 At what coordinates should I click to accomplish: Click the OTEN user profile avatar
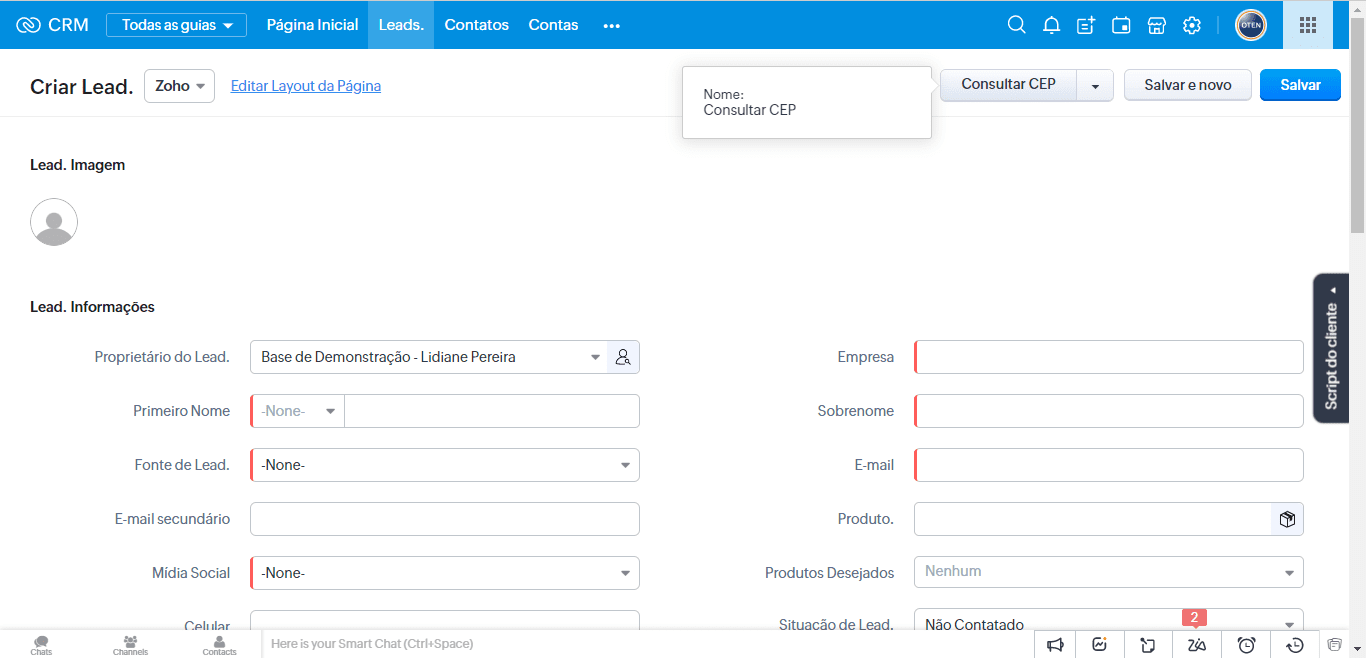coord(1251,25)
